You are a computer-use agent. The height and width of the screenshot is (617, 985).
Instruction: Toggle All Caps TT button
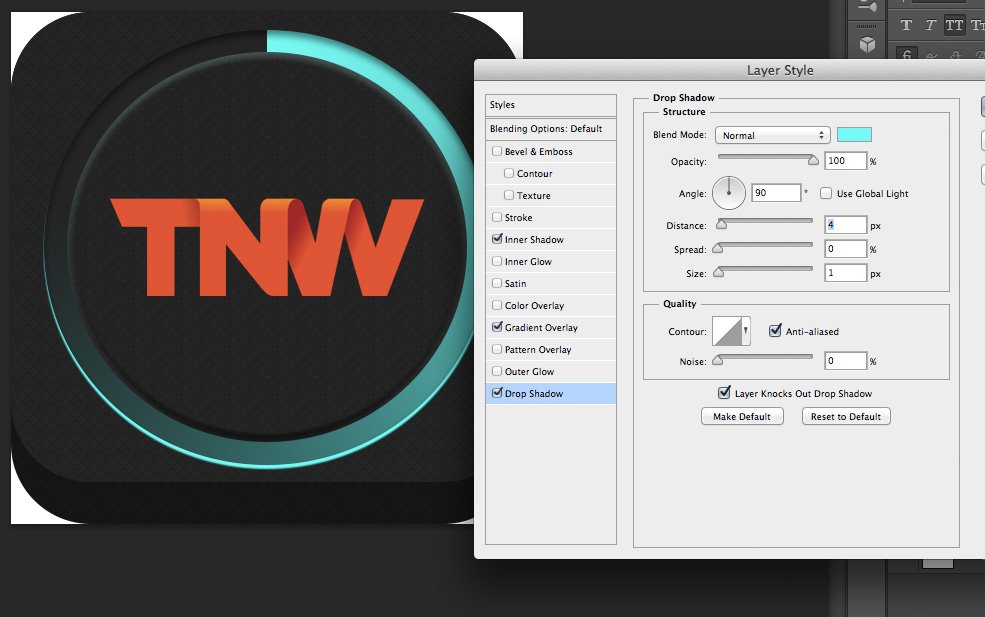tap(954, 25)
